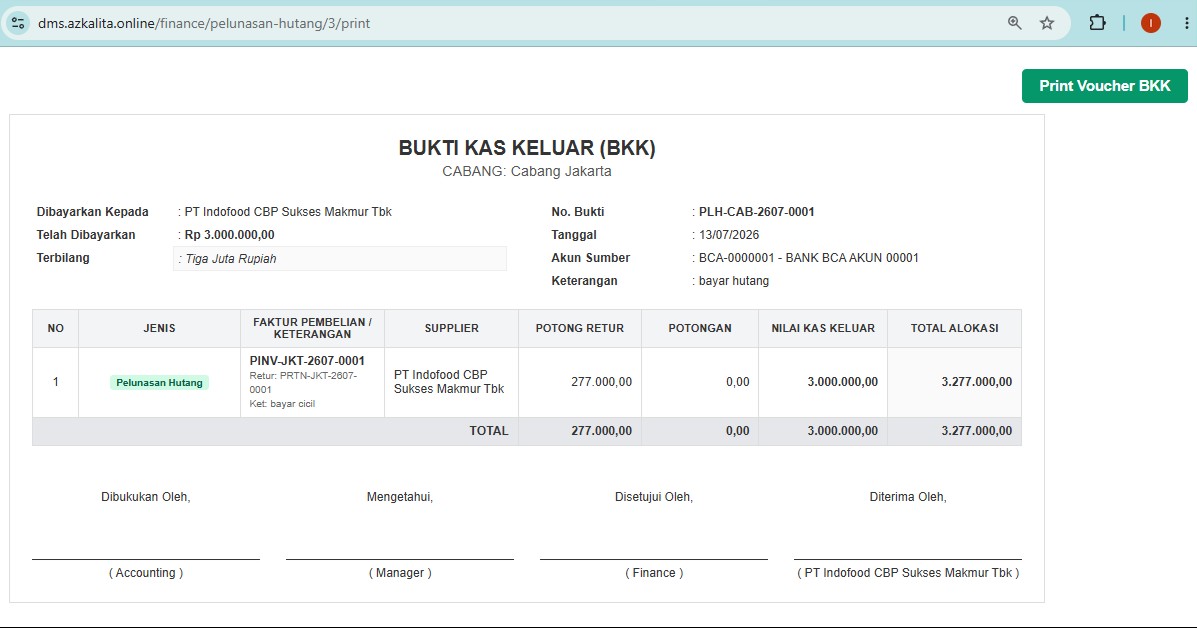This screenshot has height=628, width=1197.
Task: Click the Tiga Juta Rupiah field
Action: (x=340, y=259)
